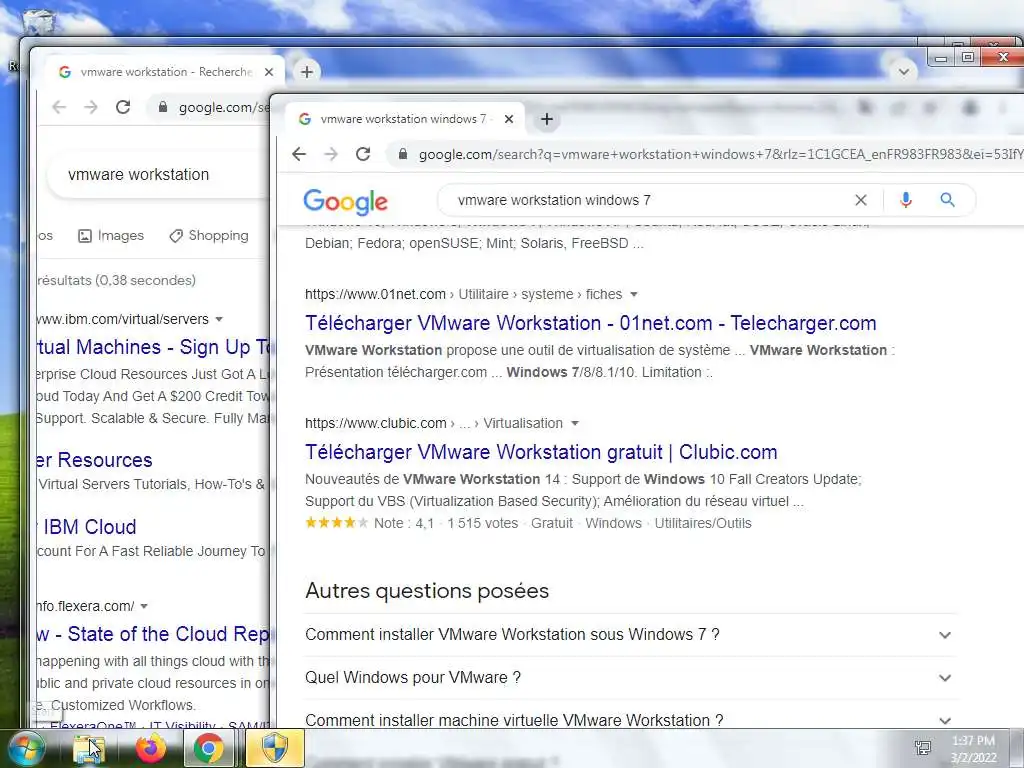Reload the page in back Chrome window
The image size is (1024, 768).
pyautogui.click(x=123, y=107)
